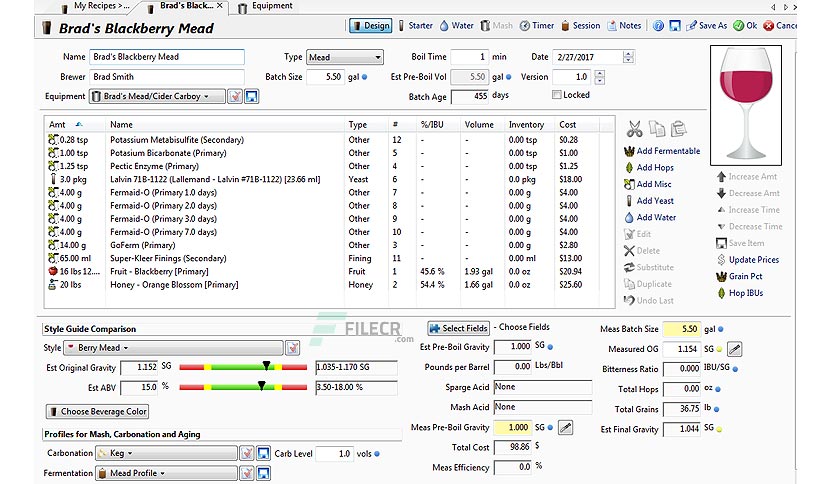Click the Date field stepper arrows
The width and height of the screenshot is (836, 484).
pos(629,57)
